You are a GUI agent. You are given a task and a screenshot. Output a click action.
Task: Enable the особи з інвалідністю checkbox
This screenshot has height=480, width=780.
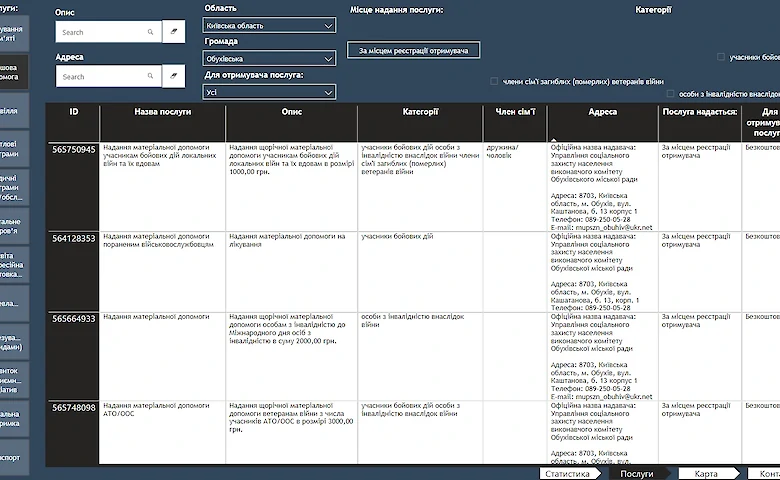(x=671, y=94)
